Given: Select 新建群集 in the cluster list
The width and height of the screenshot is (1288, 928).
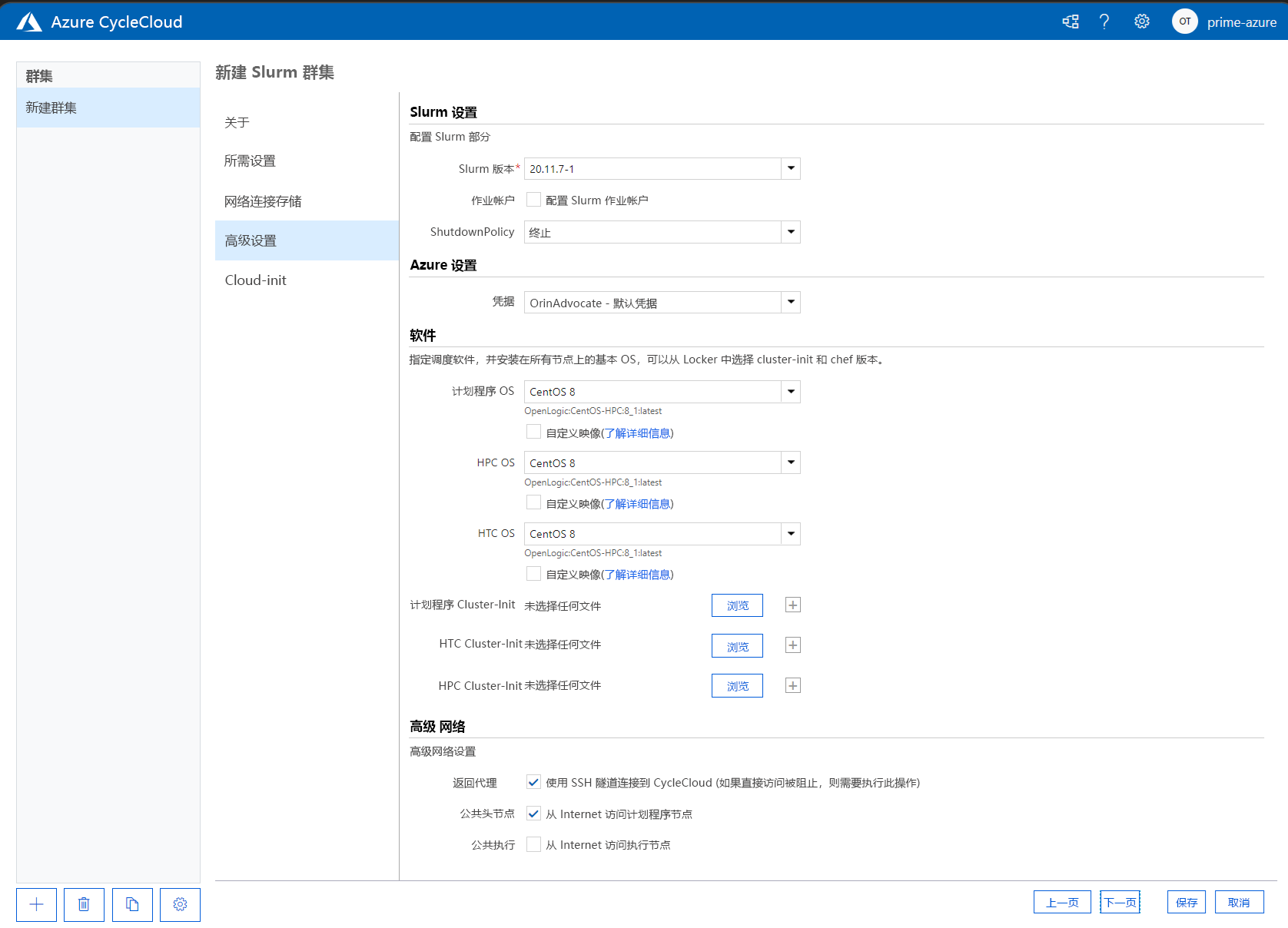Looking at the screenshot, I should 108,108.
